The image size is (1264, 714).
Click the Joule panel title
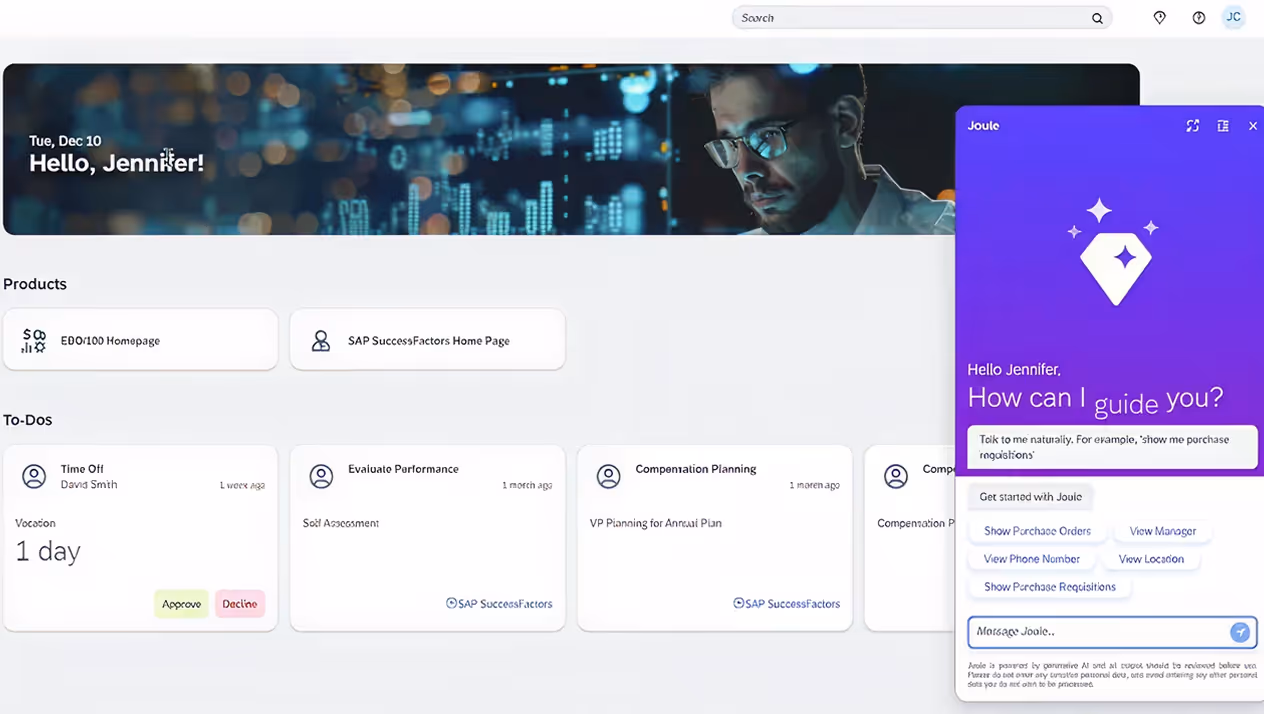point(983,126)
